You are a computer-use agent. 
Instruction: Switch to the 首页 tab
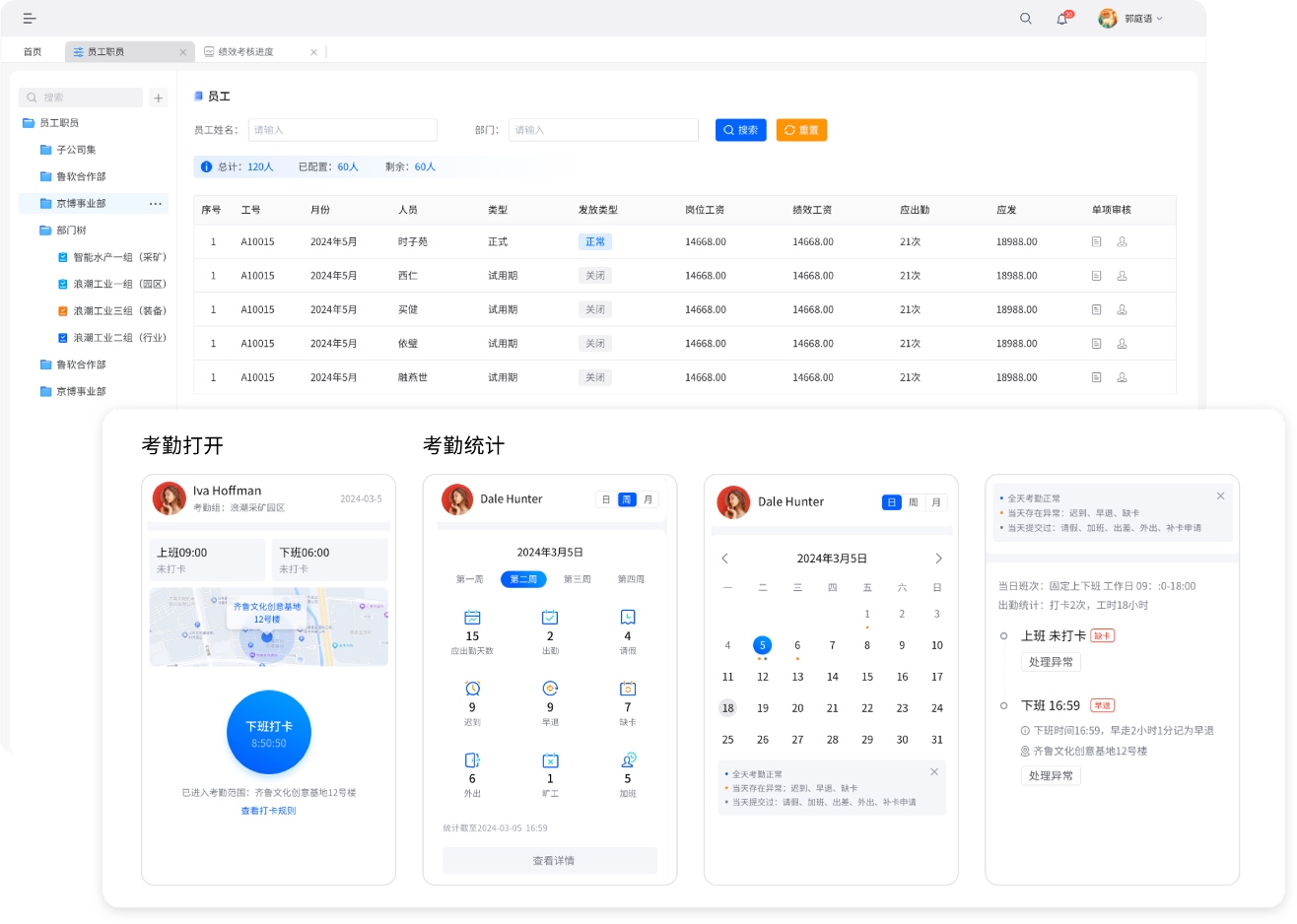(x=33, y=52)
